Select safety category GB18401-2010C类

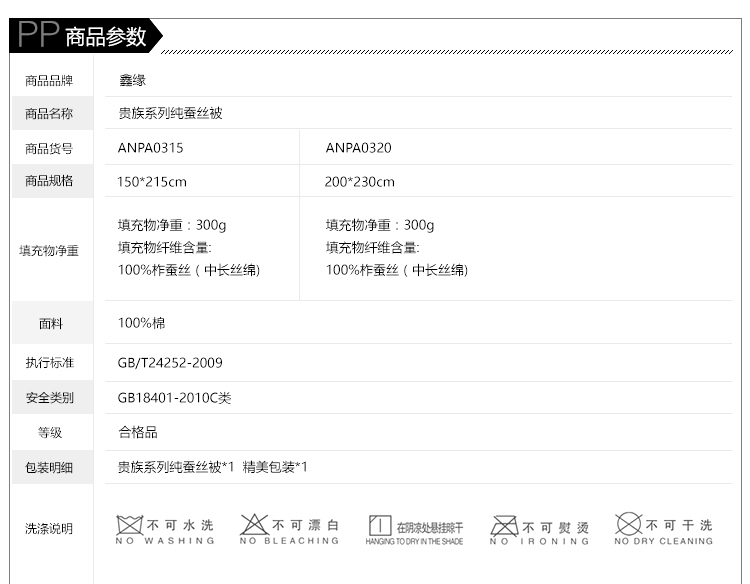click(x=175, y=397)
